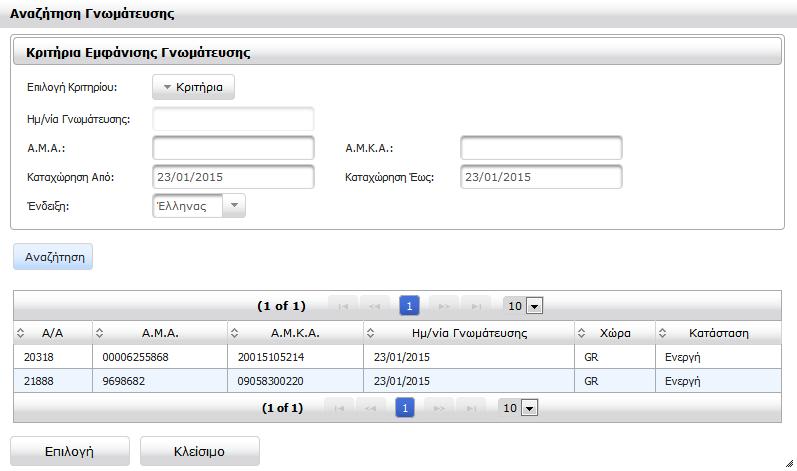The width and height of the screenshot is (797, 471).
Task: Click the Καταχώρηση Έως date field
Action: pos(541,177)
